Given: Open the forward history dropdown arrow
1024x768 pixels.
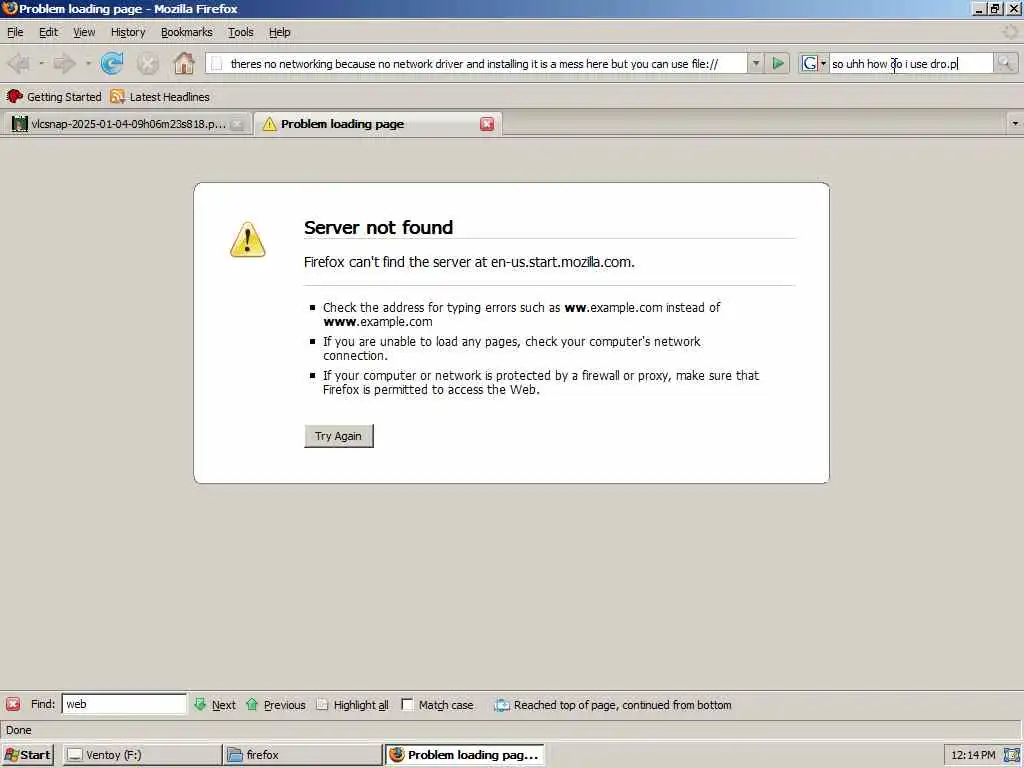Looking at the screenshot, I should (88, 63).
